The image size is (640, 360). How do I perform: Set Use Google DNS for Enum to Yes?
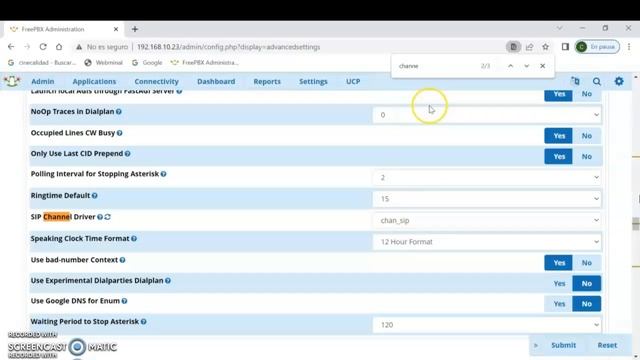[x=558, y=304]
